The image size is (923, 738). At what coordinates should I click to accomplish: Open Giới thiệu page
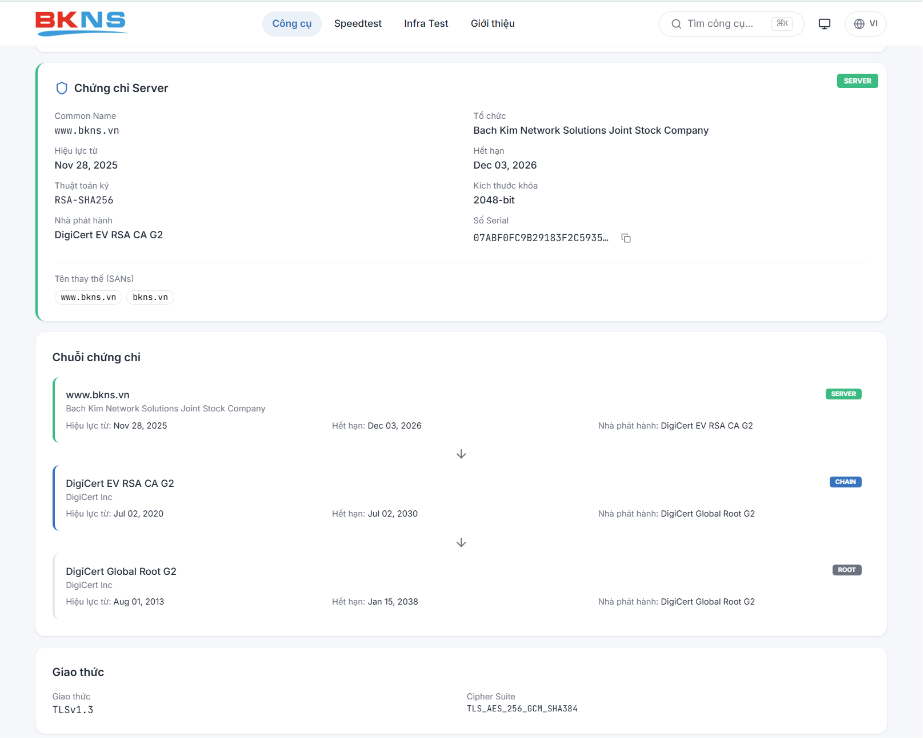[x=493, y=24]
